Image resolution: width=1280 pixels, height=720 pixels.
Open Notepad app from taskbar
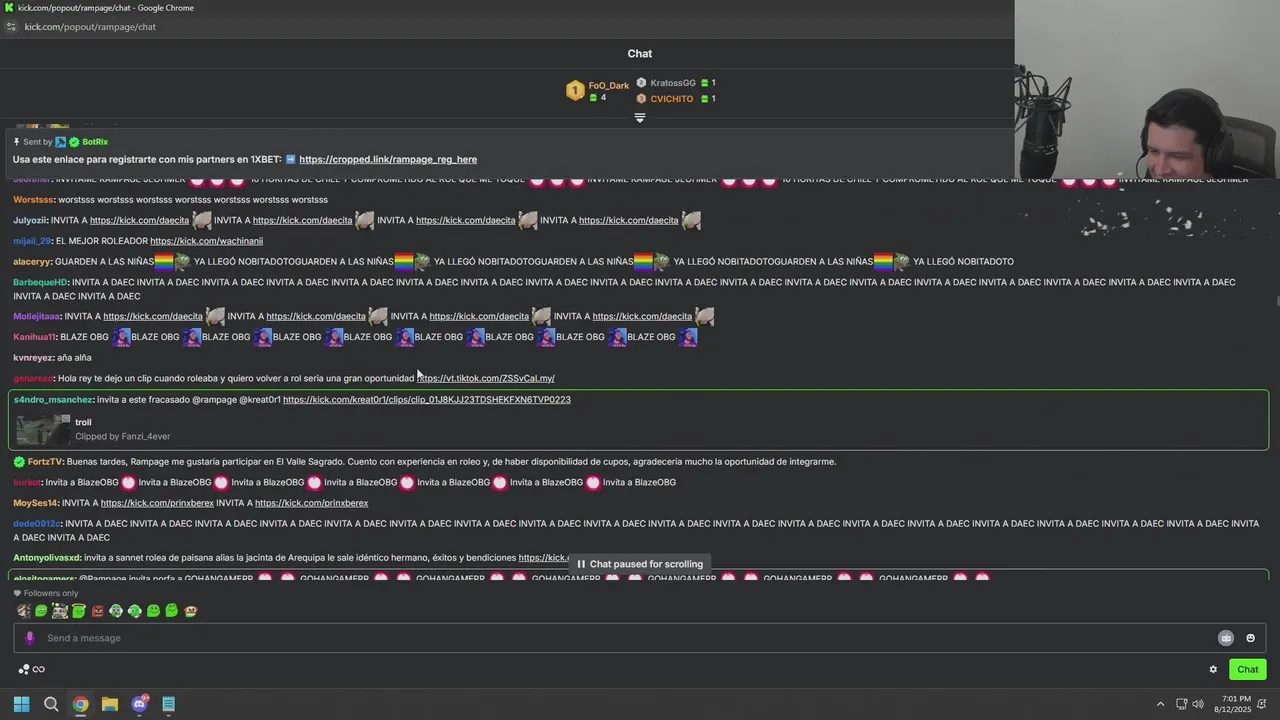(x=169, y=704)
